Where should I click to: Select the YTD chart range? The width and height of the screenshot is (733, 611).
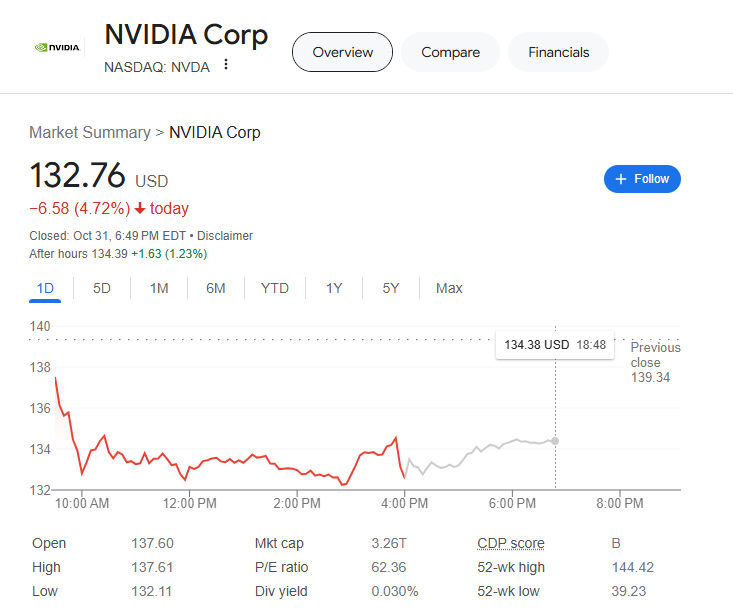tap(275, 288)
